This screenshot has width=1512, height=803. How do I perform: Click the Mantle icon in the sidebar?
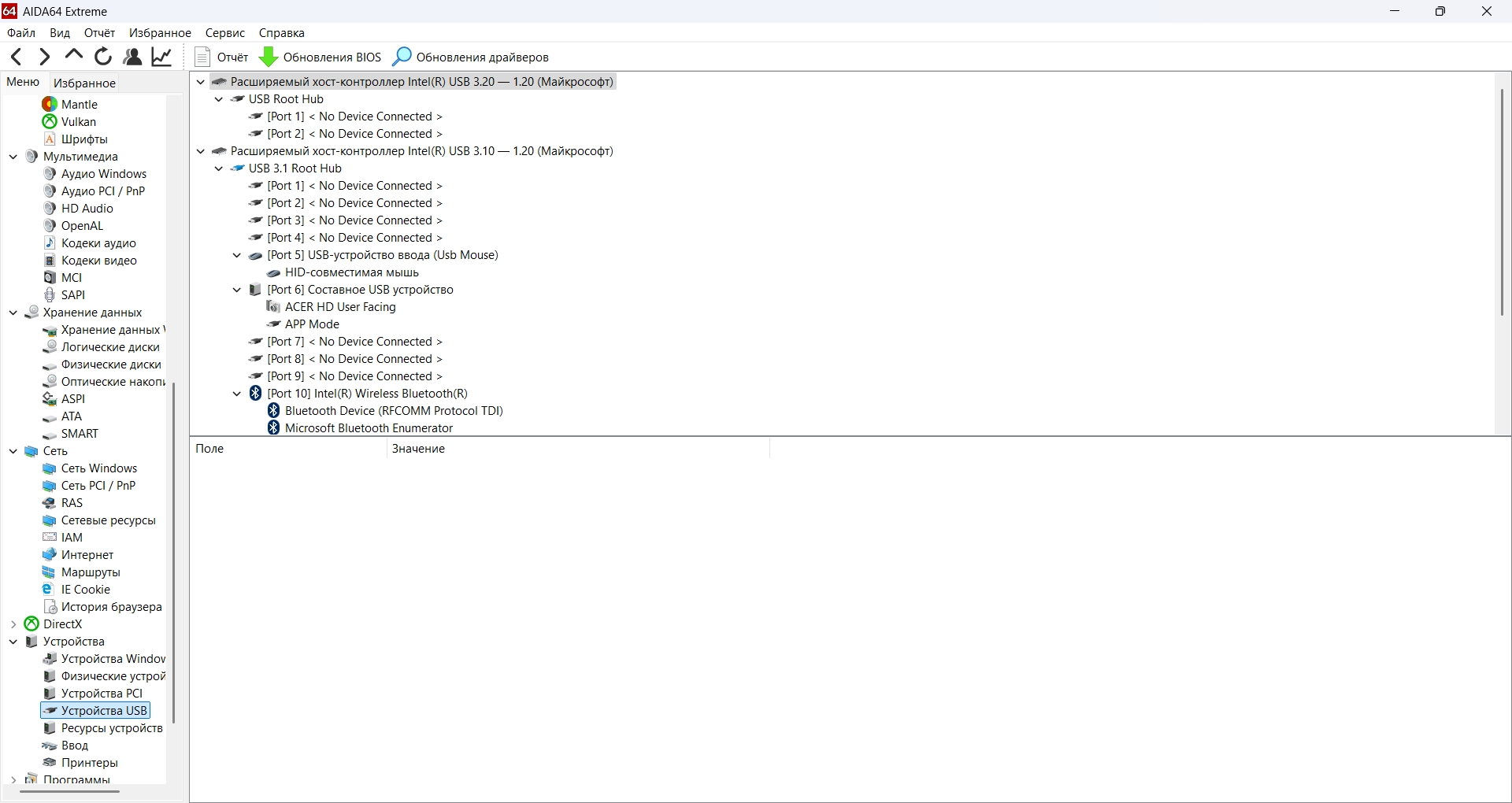pyautogui.click(x=50, y=104)
